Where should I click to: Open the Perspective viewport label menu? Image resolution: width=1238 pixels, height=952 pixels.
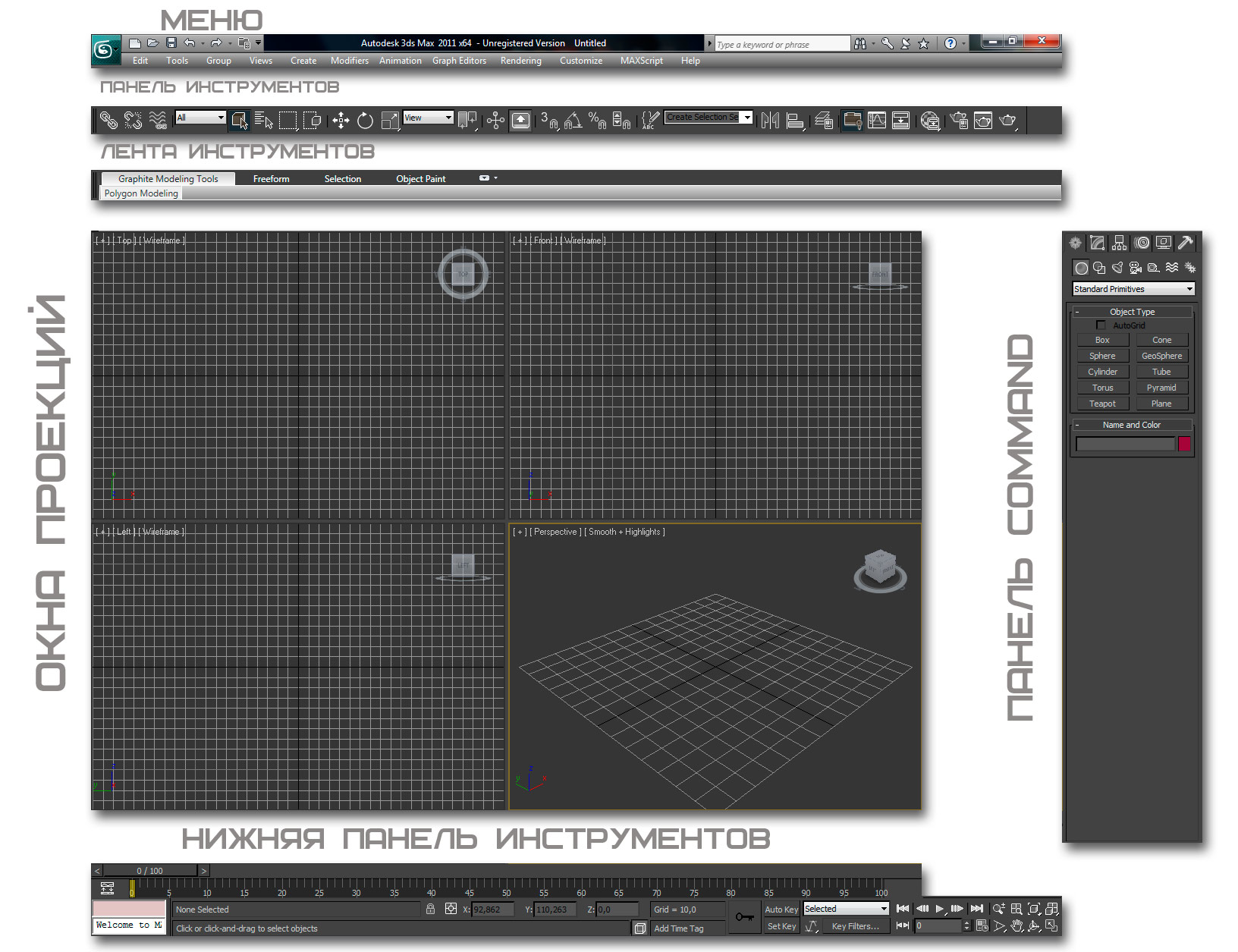[556, 532]
